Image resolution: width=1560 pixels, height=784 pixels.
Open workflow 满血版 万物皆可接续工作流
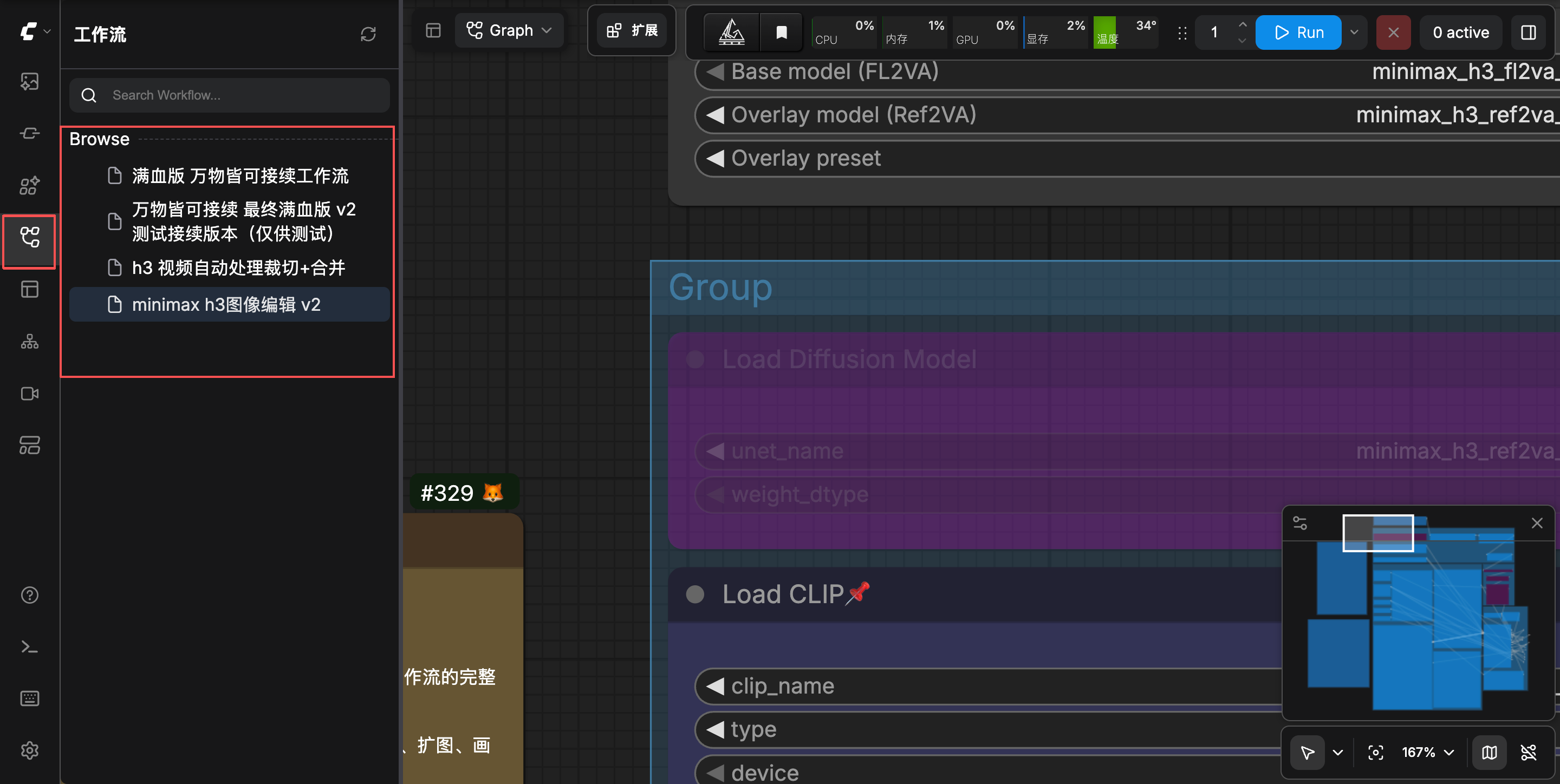pos(230,175)
